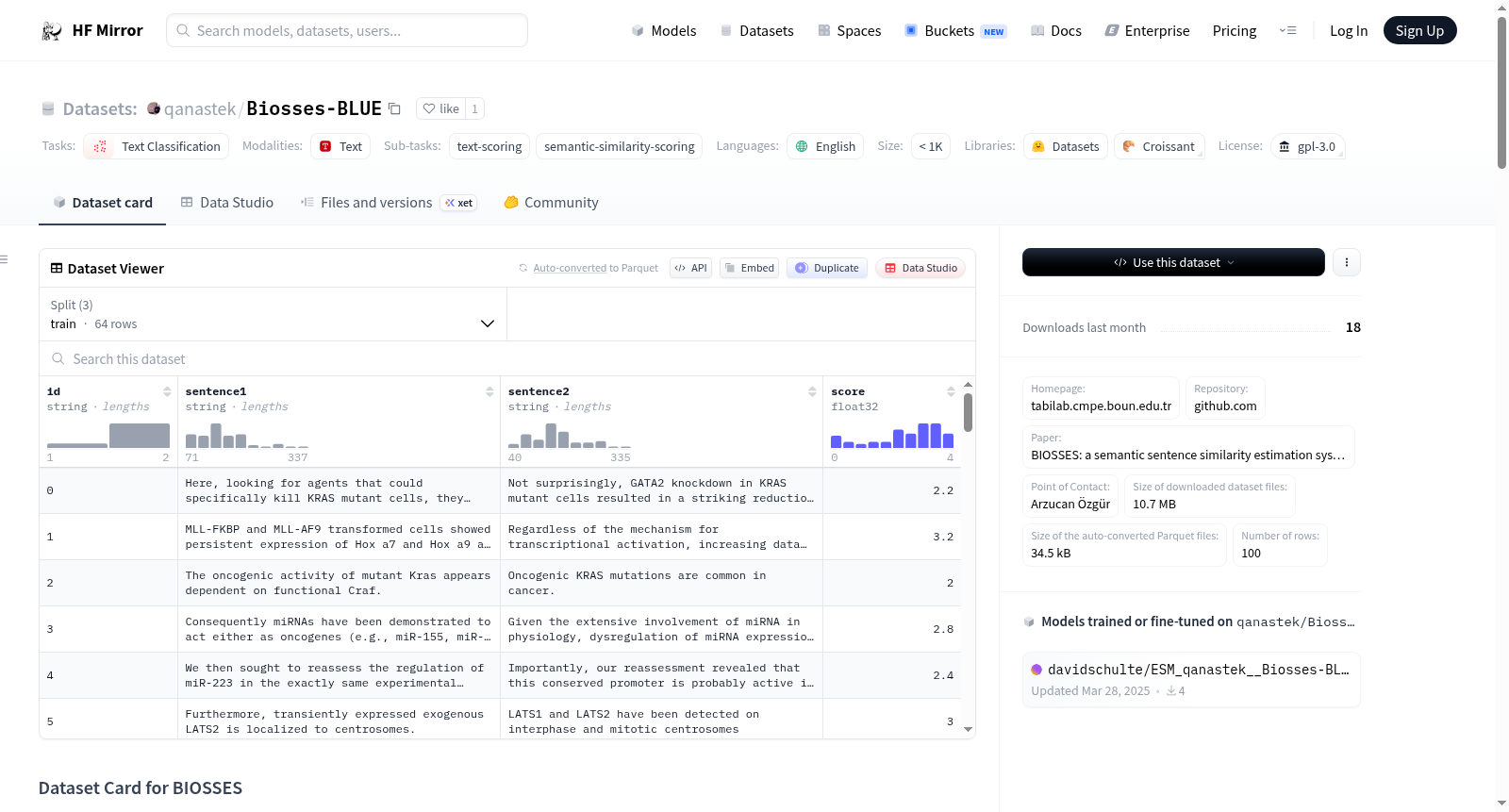This screenshot has width=1509, height=812.
Task: Switch to the Data Studio tab
Action: 227,203
